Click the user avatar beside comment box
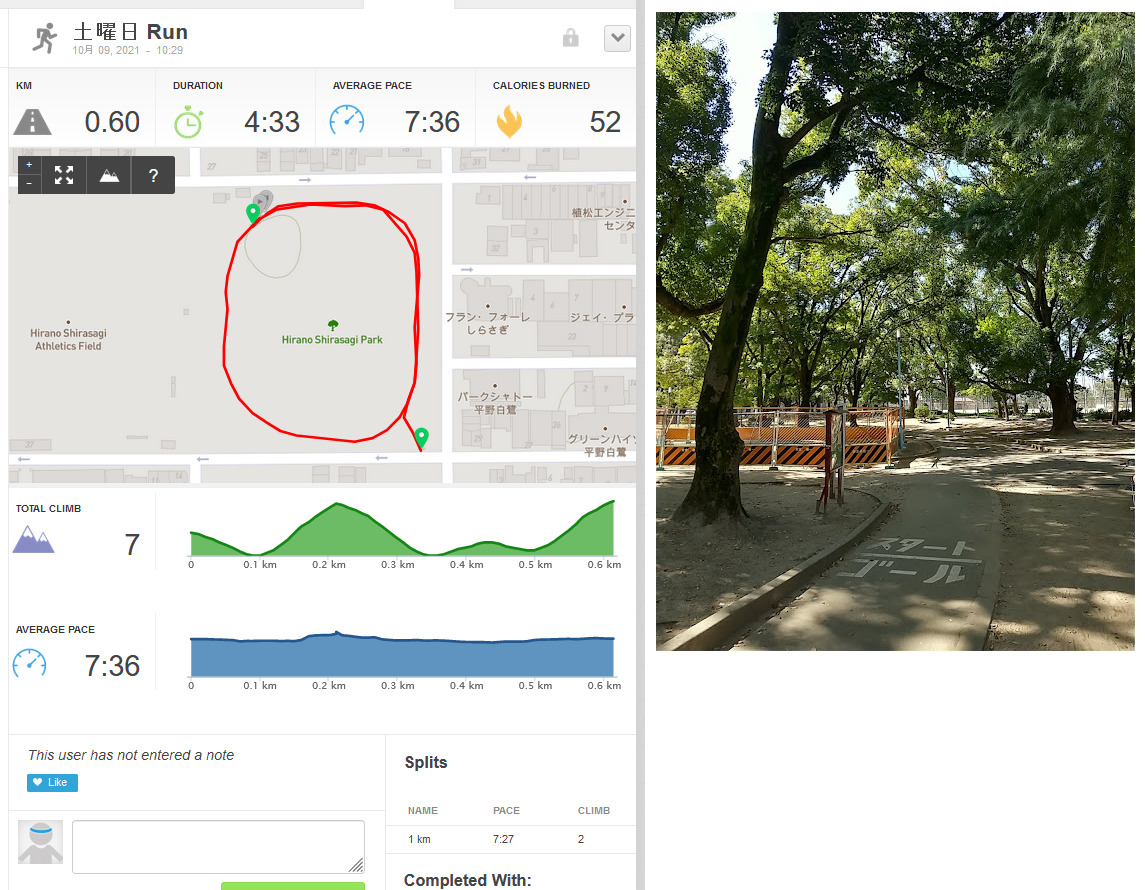 pyautogui.click(x=40, y=843)
